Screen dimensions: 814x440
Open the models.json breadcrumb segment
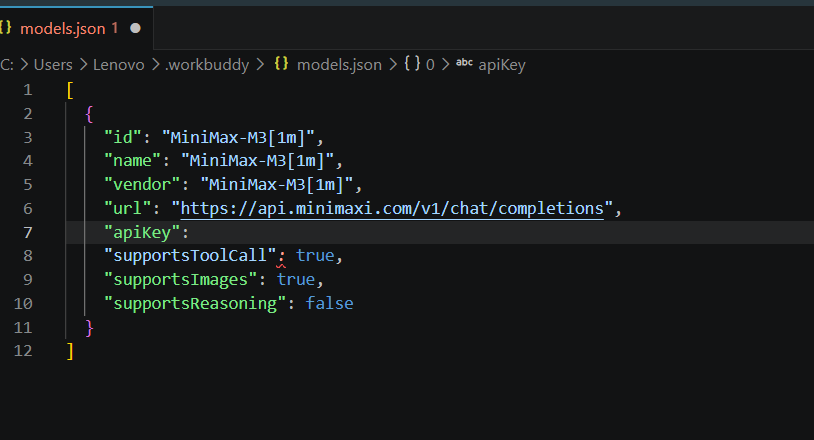point(339,65)
